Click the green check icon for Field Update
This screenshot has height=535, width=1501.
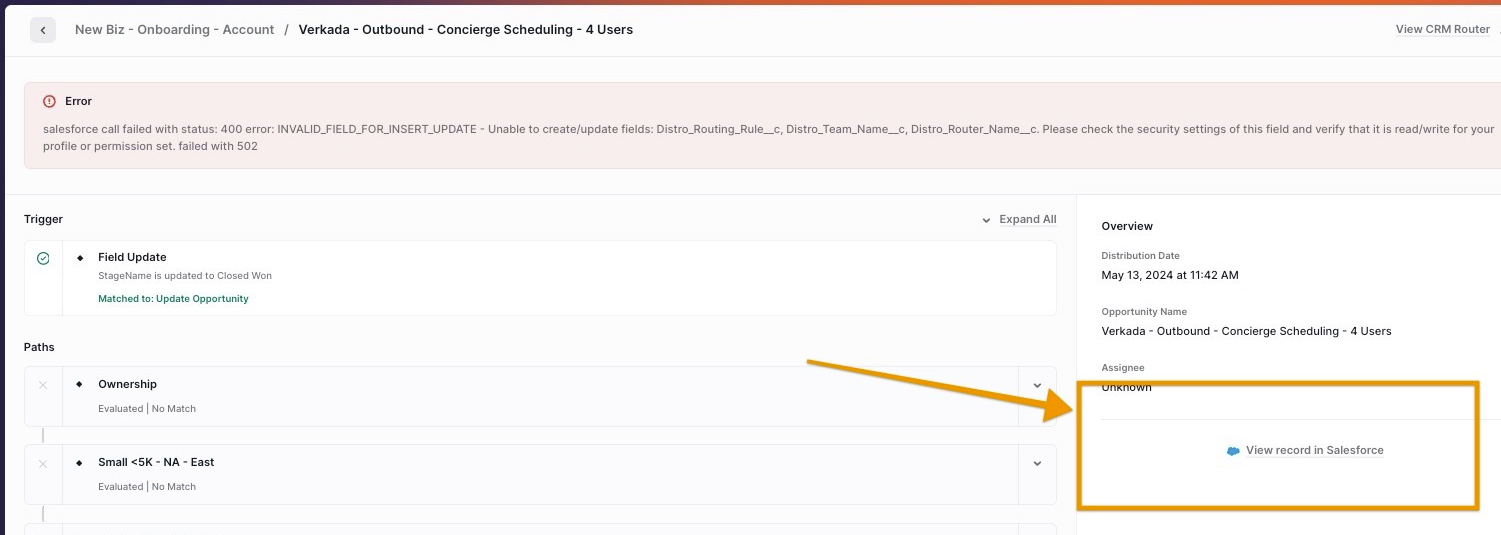[x=43, y=258]
